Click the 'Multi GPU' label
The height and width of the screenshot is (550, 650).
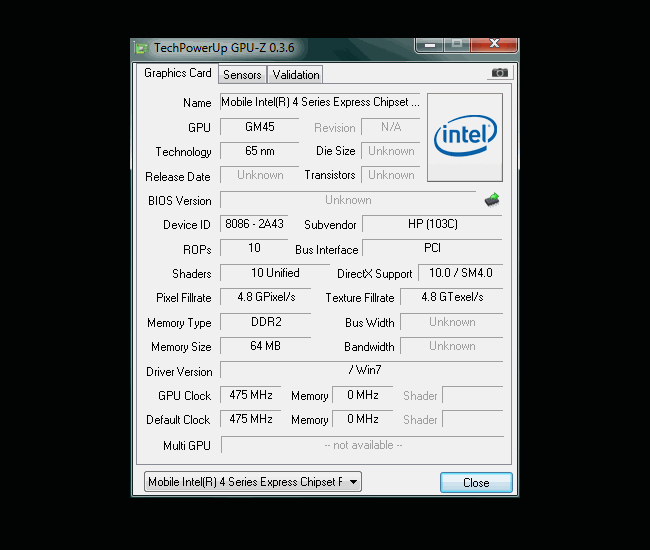click(187, 446)
